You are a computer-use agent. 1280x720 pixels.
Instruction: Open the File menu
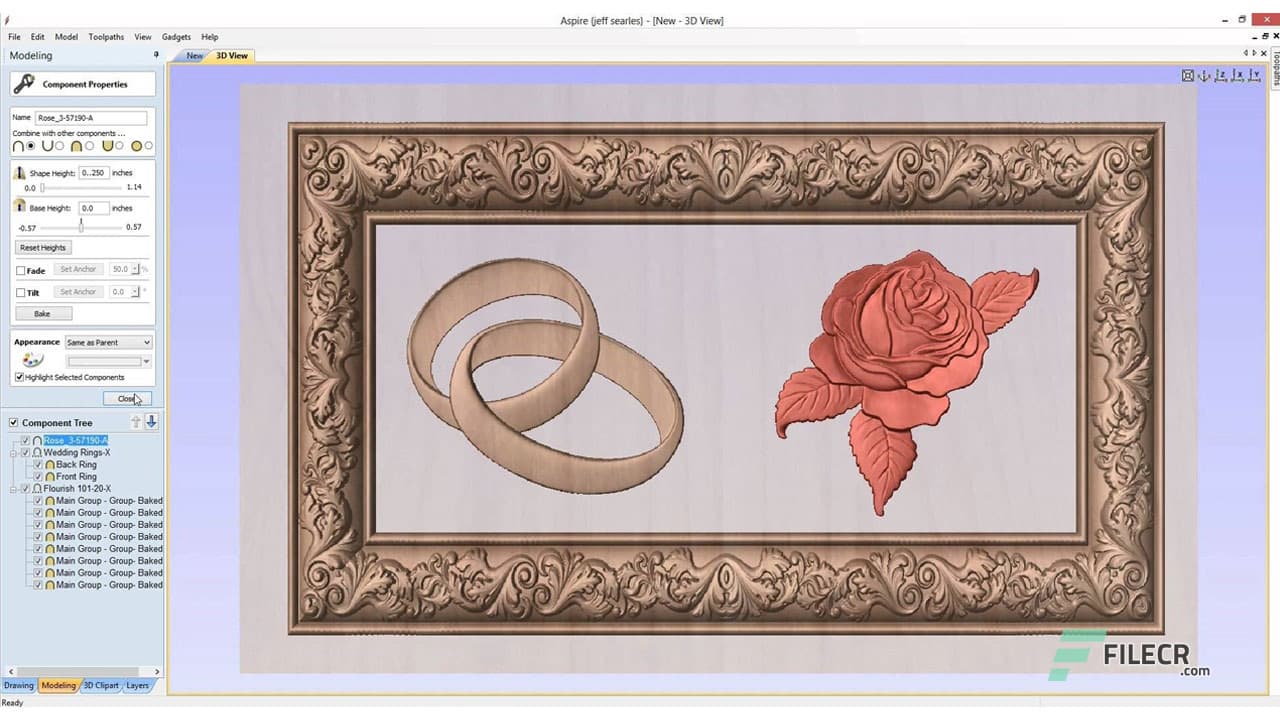[x=14, y=37]
